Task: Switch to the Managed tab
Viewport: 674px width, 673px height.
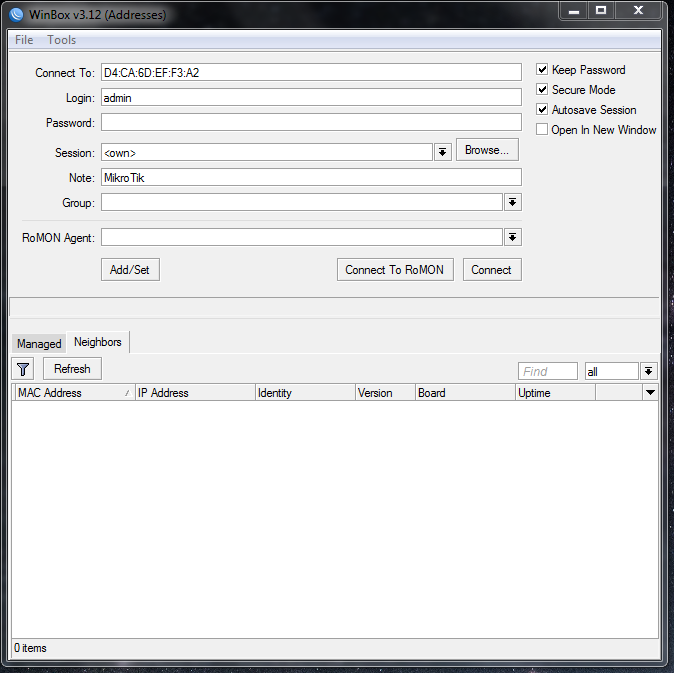Action: coord(39,343)
